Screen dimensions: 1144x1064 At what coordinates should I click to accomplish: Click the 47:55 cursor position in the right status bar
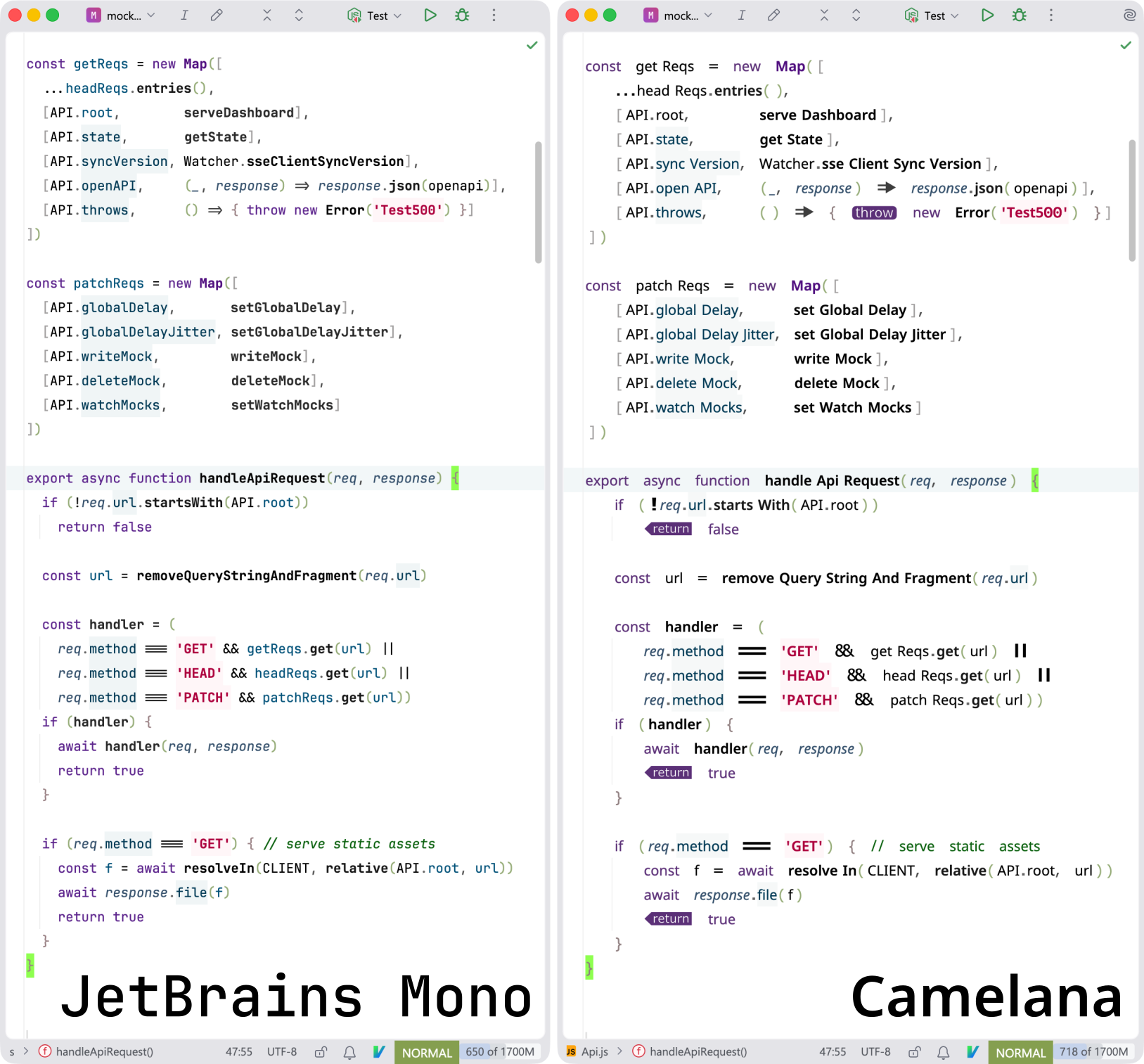point(833,1051)
